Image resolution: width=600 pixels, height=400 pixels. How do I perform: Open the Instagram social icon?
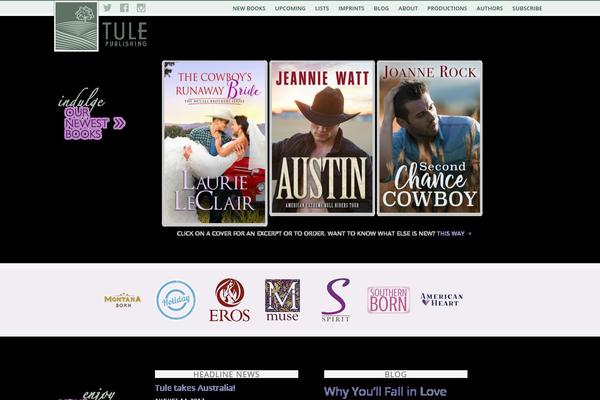141,8
